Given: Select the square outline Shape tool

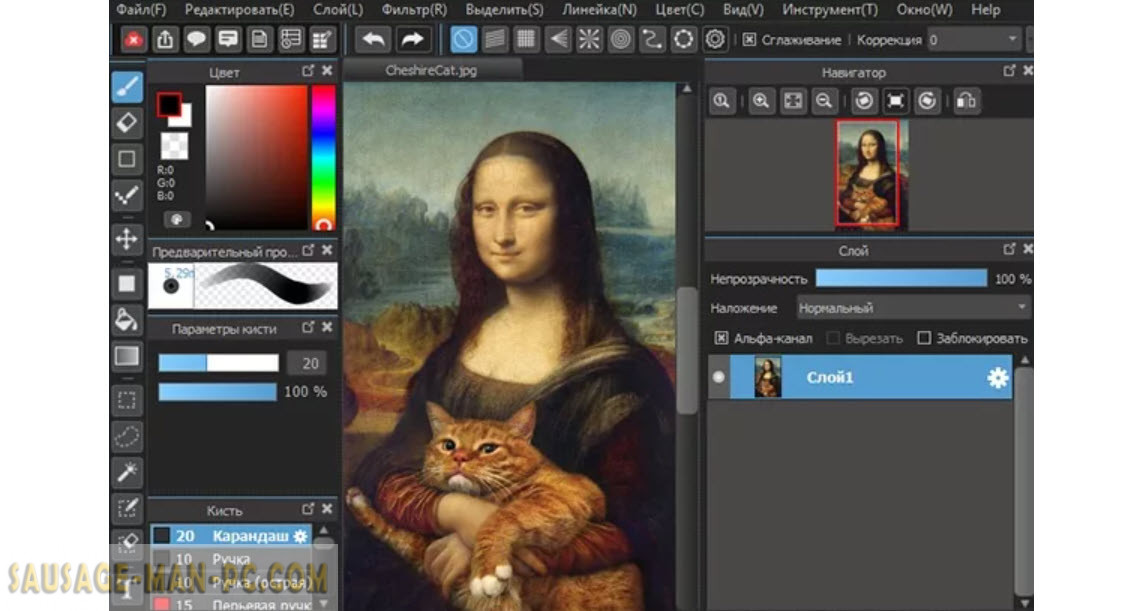Looking at the screenshot, I should (x=127, y=158).
